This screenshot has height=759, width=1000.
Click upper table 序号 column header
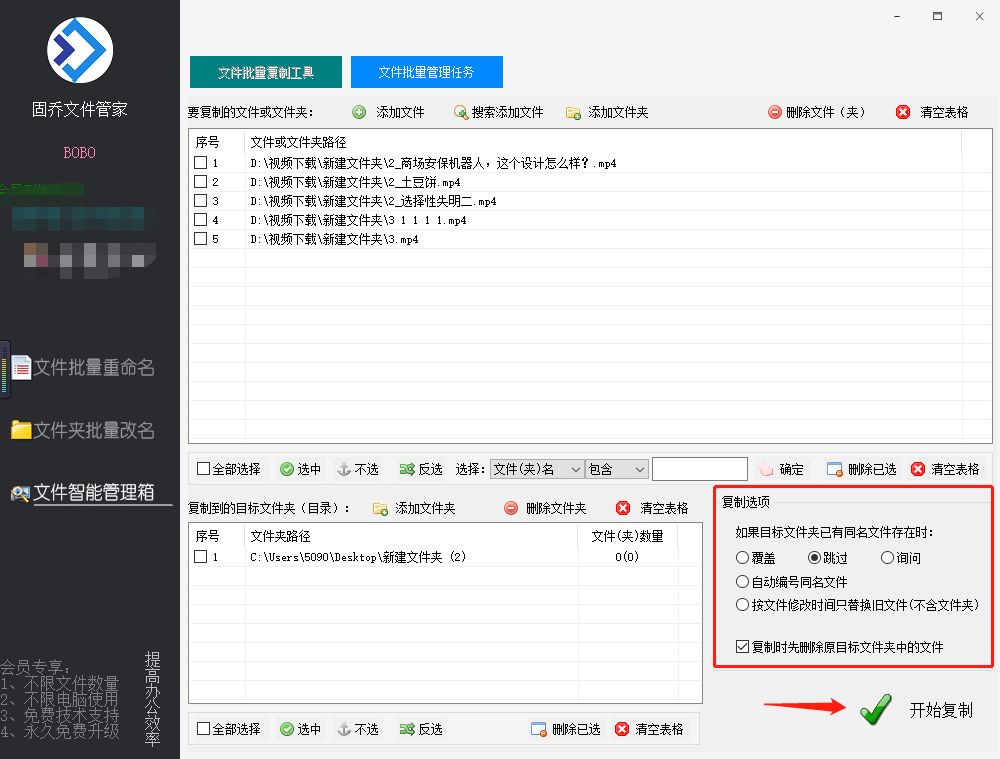tap(207, 142)
